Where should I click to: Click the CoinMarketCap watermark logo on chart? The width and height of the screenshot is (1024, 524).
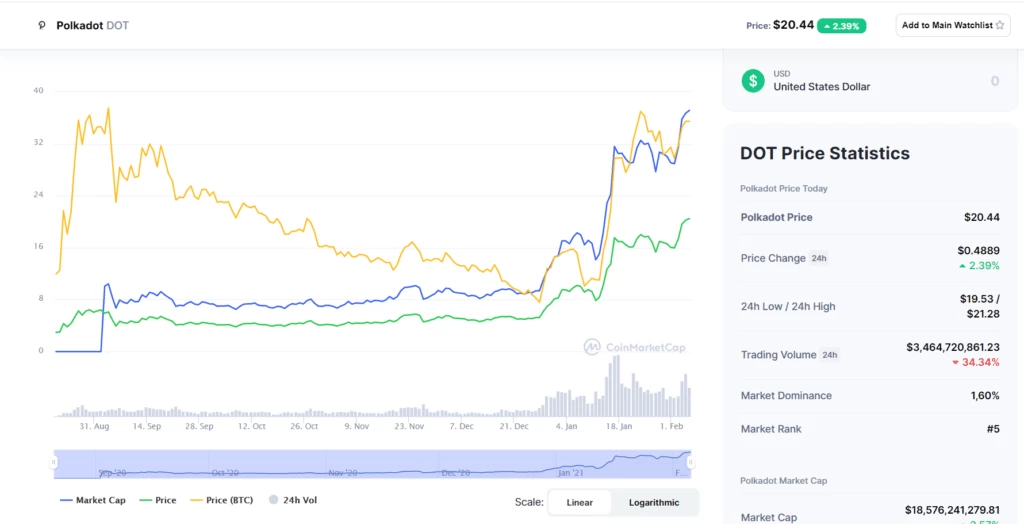634,347
